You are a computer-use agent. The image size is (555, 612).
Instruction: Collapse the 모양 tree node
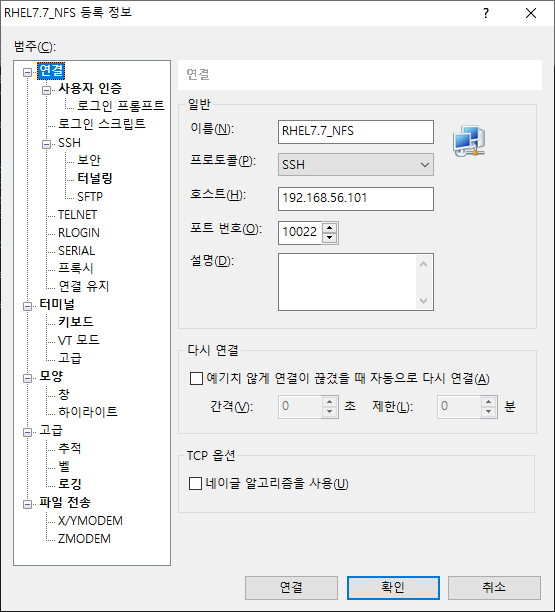pyautogui.click(x=27, y=378)
